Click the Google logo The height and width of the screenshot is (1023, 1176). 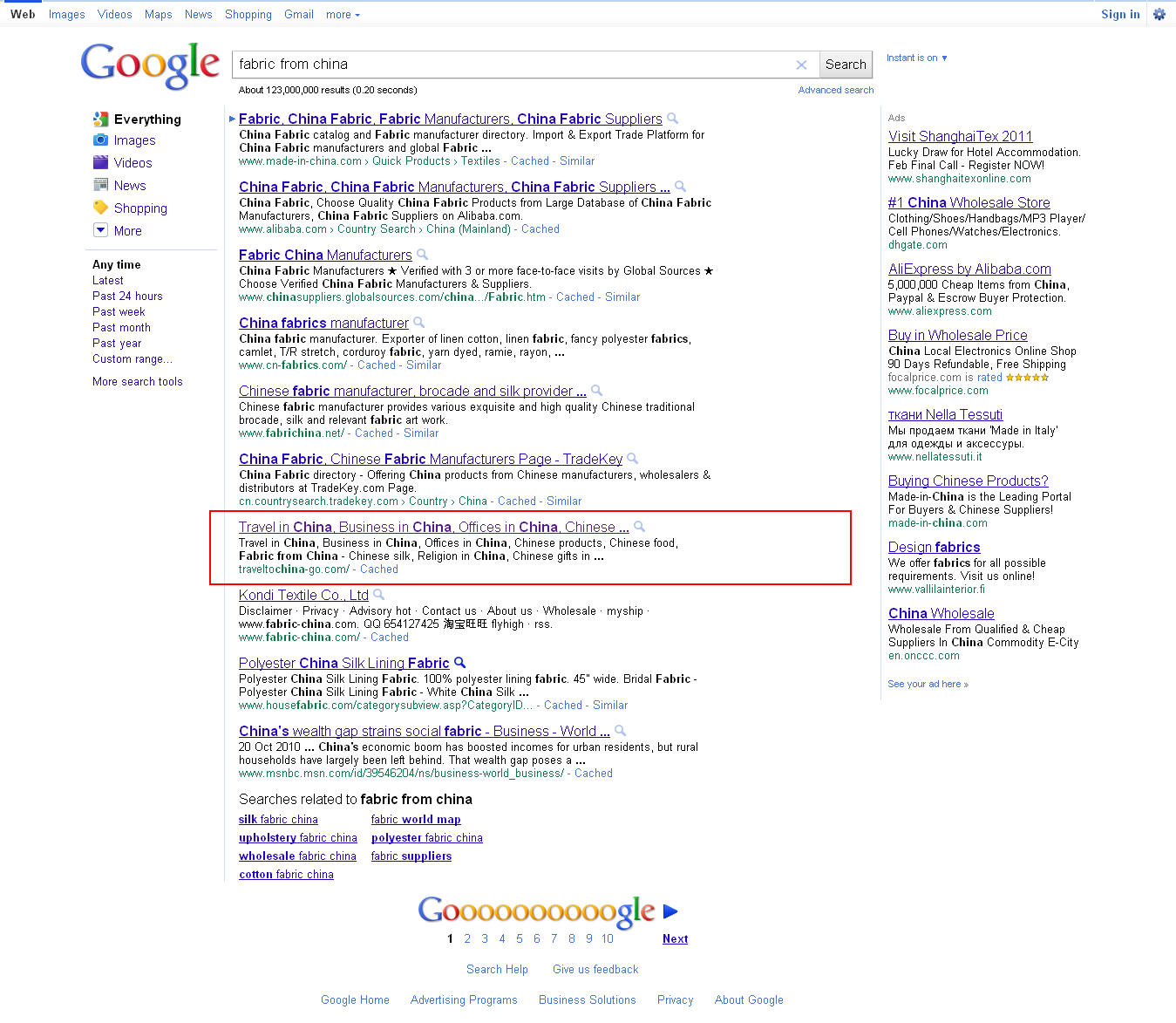[150, 65]
